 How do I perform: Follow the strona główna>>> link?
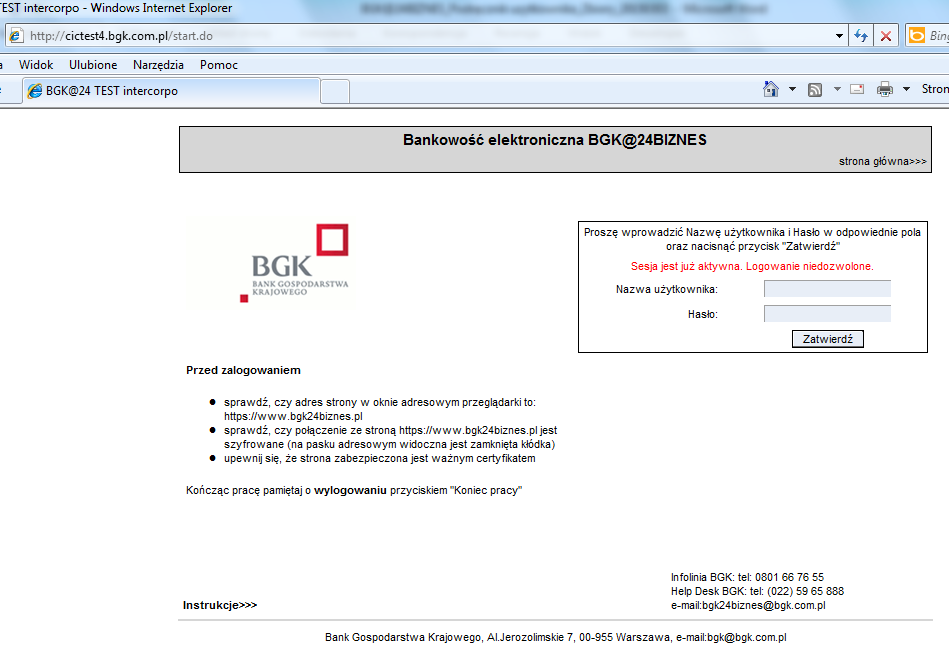click(882, 161)
